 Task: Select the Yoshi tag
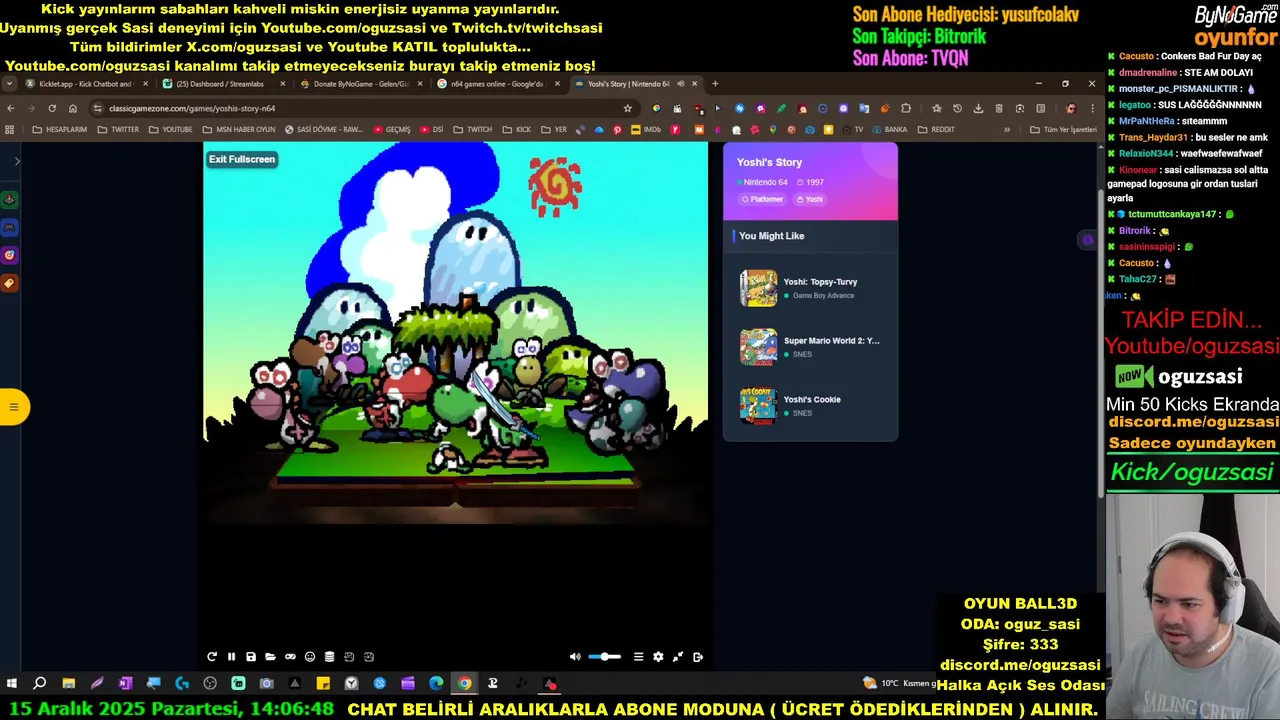(810, 199)
